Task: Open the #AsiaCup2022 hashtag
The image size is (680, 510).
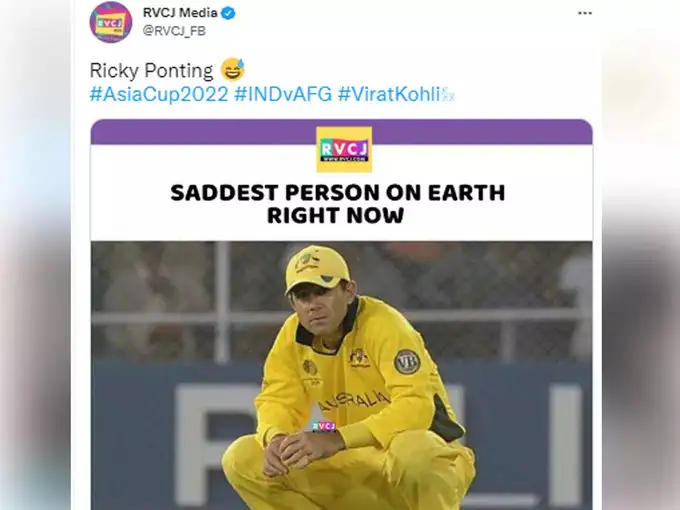Action: (x=158, y=94)
